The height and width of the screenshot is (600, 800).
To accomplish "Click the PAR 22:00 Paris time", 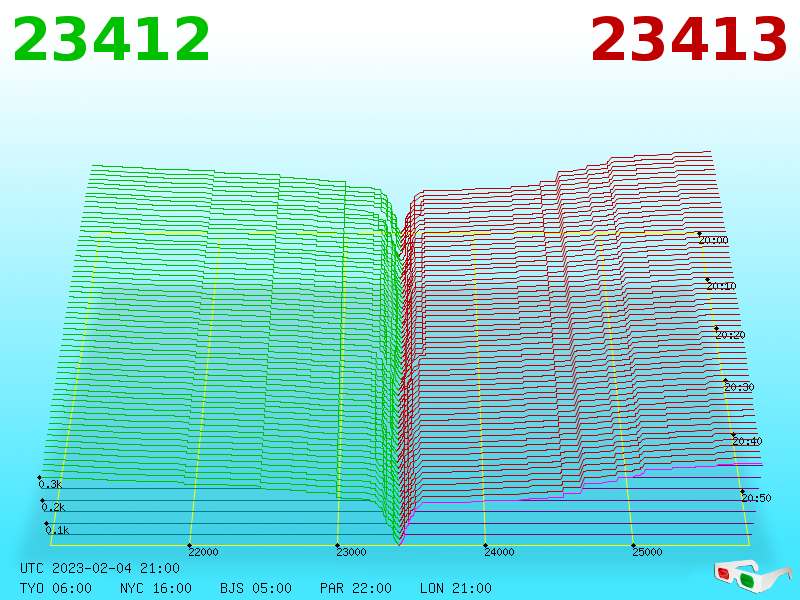I will pos(356,588).
